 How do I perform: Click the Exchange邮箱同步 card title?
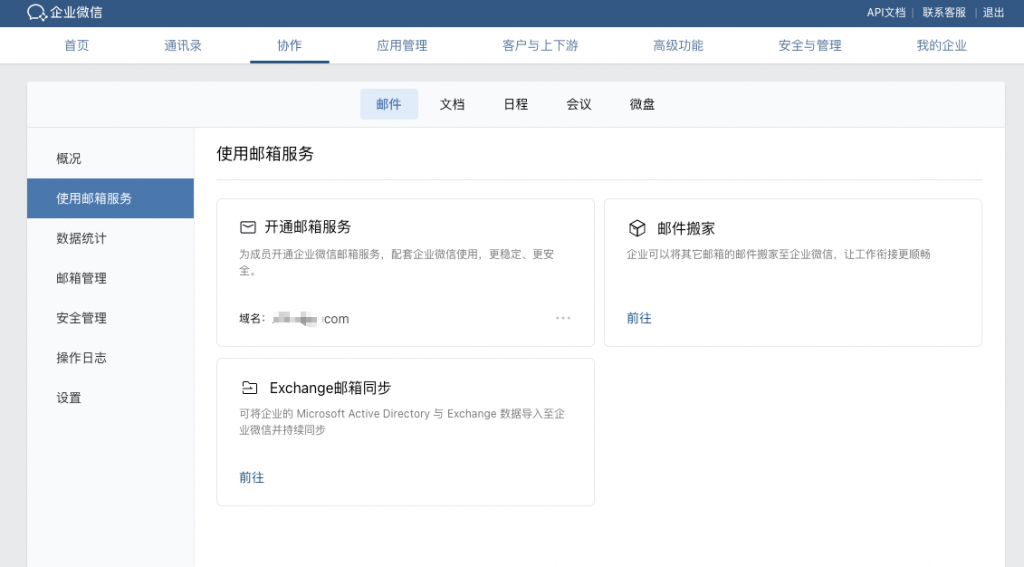(330, 387)
